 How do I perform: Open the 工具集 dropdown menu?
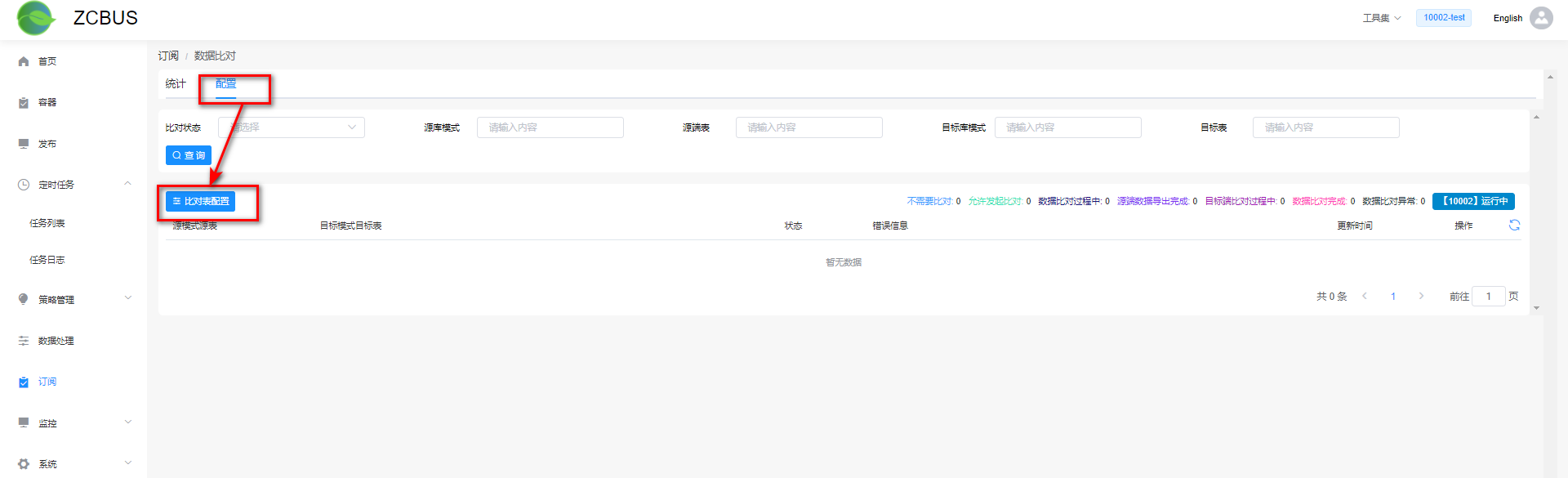coord(1381,18)
